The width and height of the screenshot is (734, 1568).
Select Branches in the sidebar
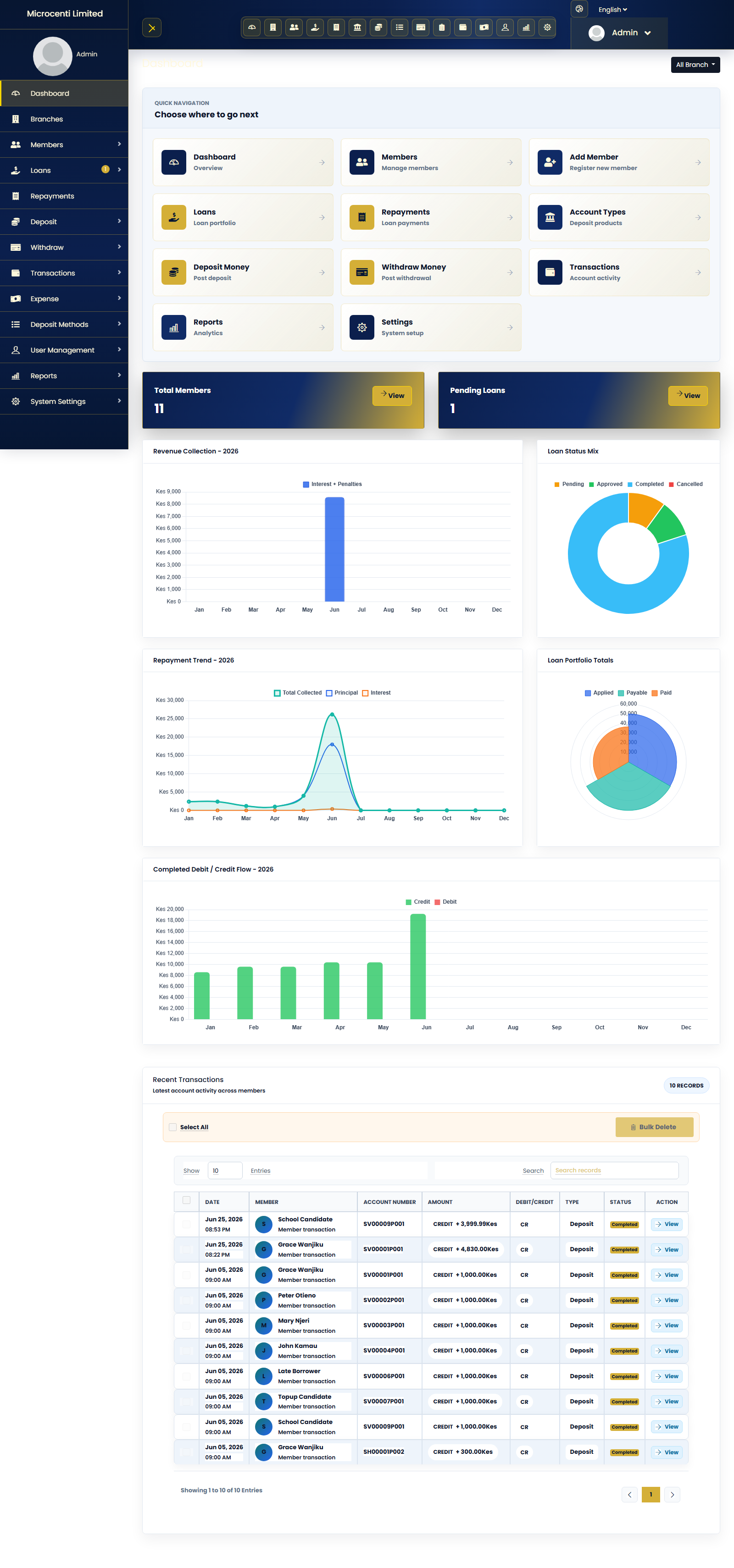click(64, 119)
